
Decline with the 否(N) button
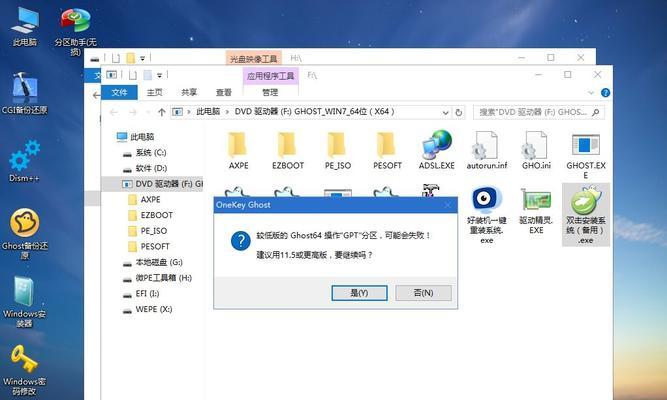423,293
